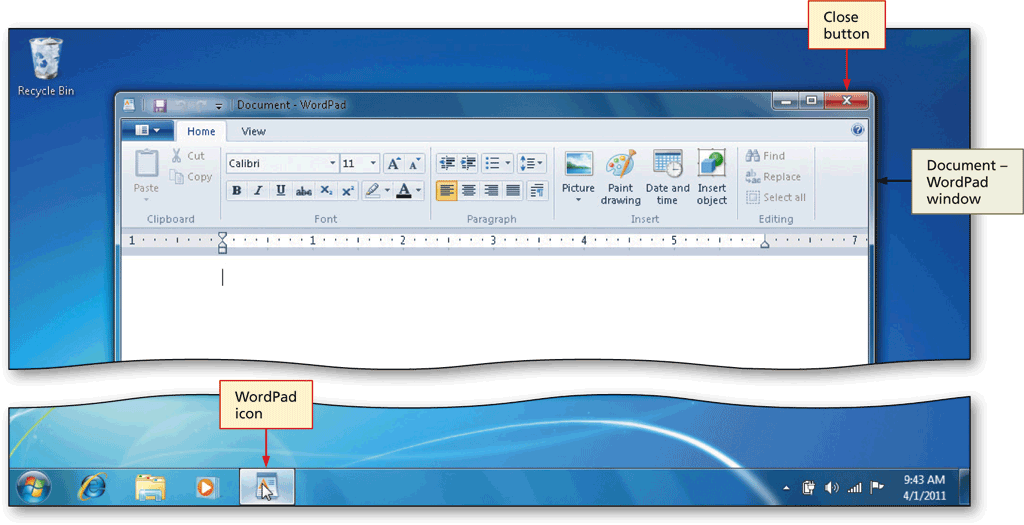
Task: Insert Date and time
Action: pyautogui.click(x=667, y=177)
